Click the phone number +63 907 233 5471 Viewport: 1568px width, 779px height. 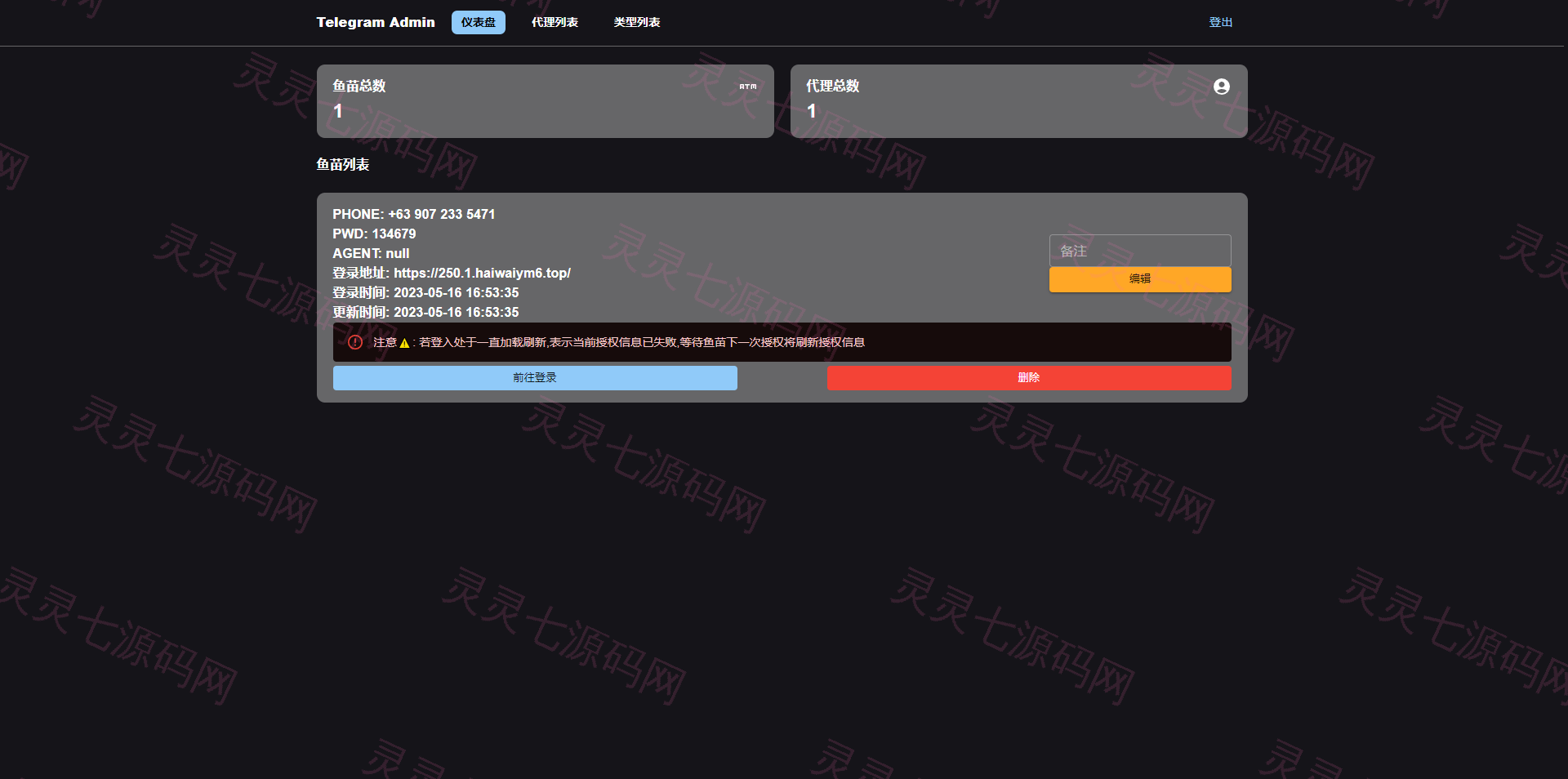pyautogui.click(x=442, y=214)
